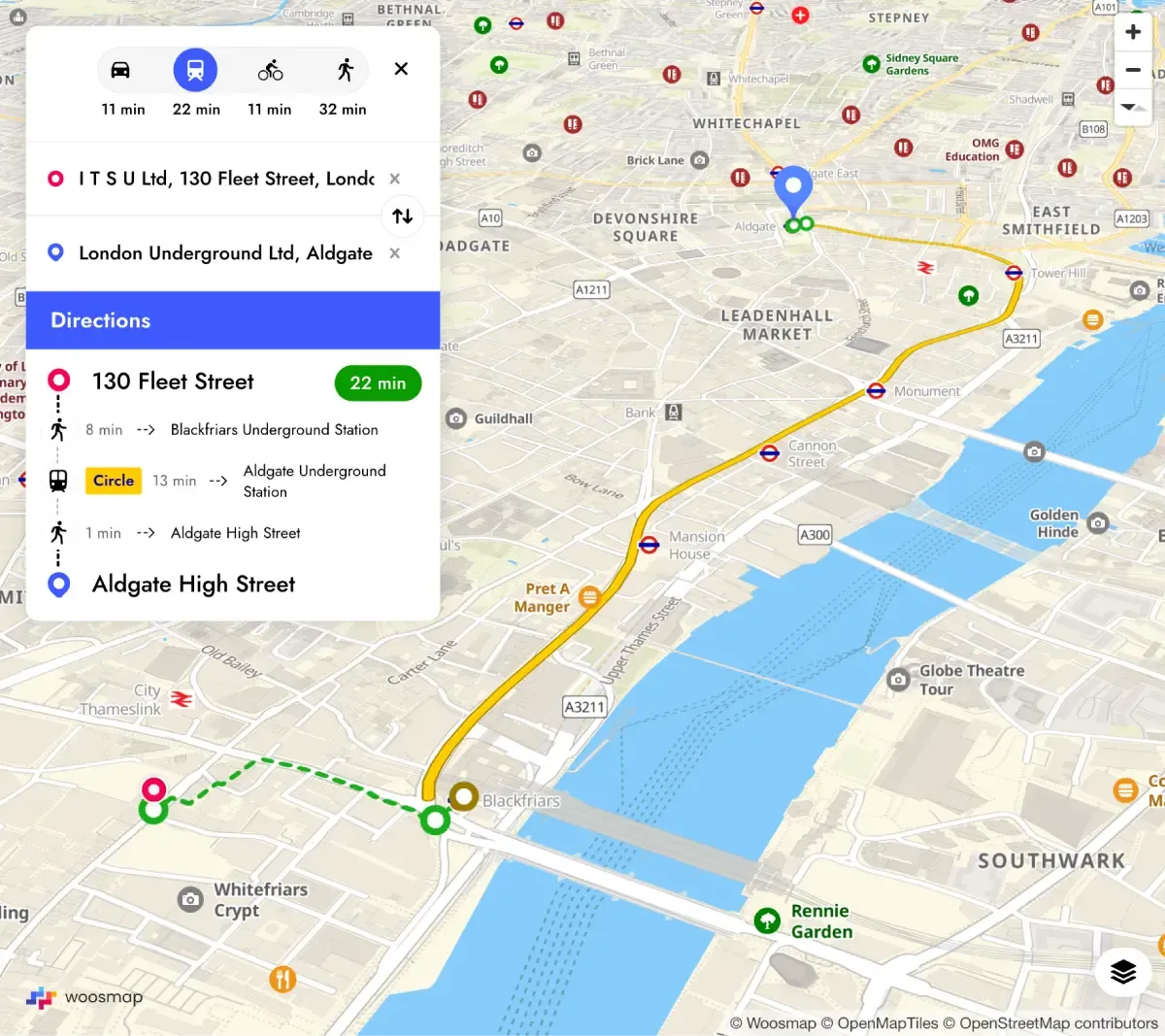
Task: Swap origin and destination with arrows button
Action: 403,216
